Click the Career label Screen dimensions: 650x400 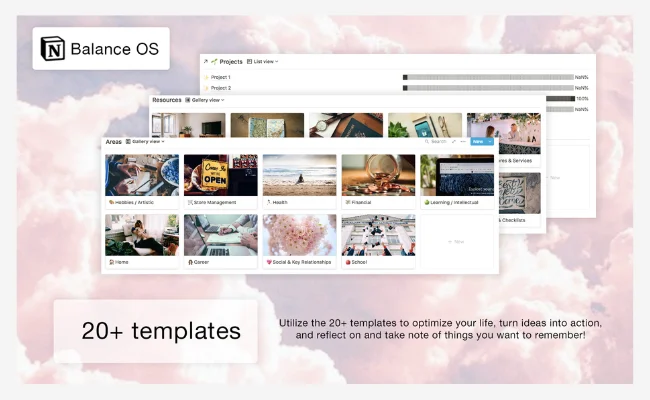(x=201, y=262)
